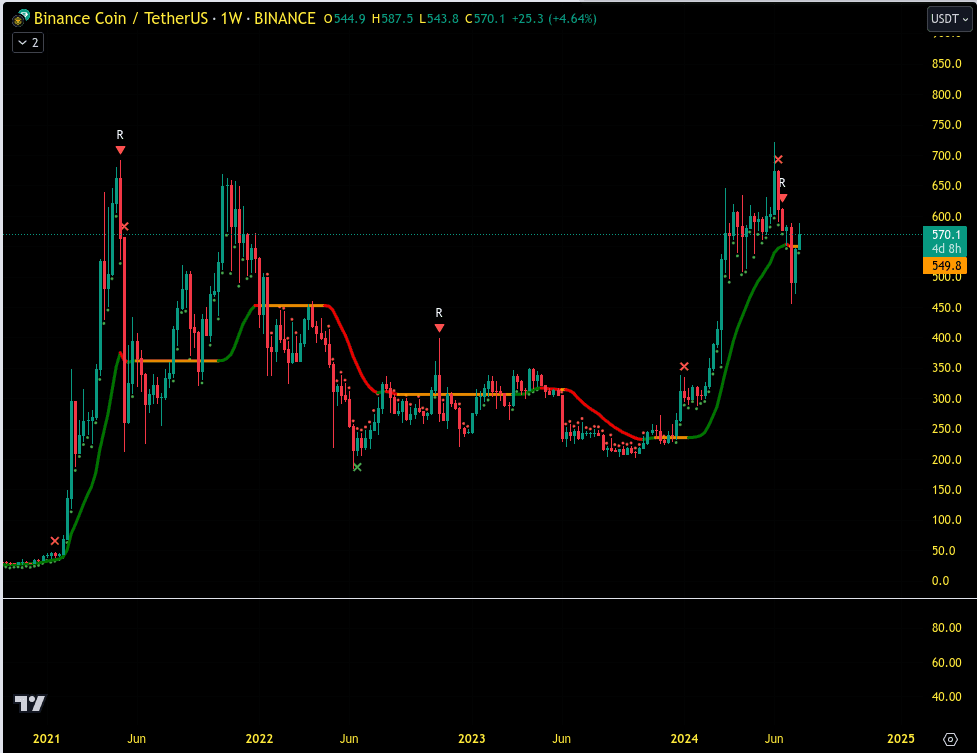Click the 250.0 price scale label
The image size is (977, 753).
click(946, 429)
